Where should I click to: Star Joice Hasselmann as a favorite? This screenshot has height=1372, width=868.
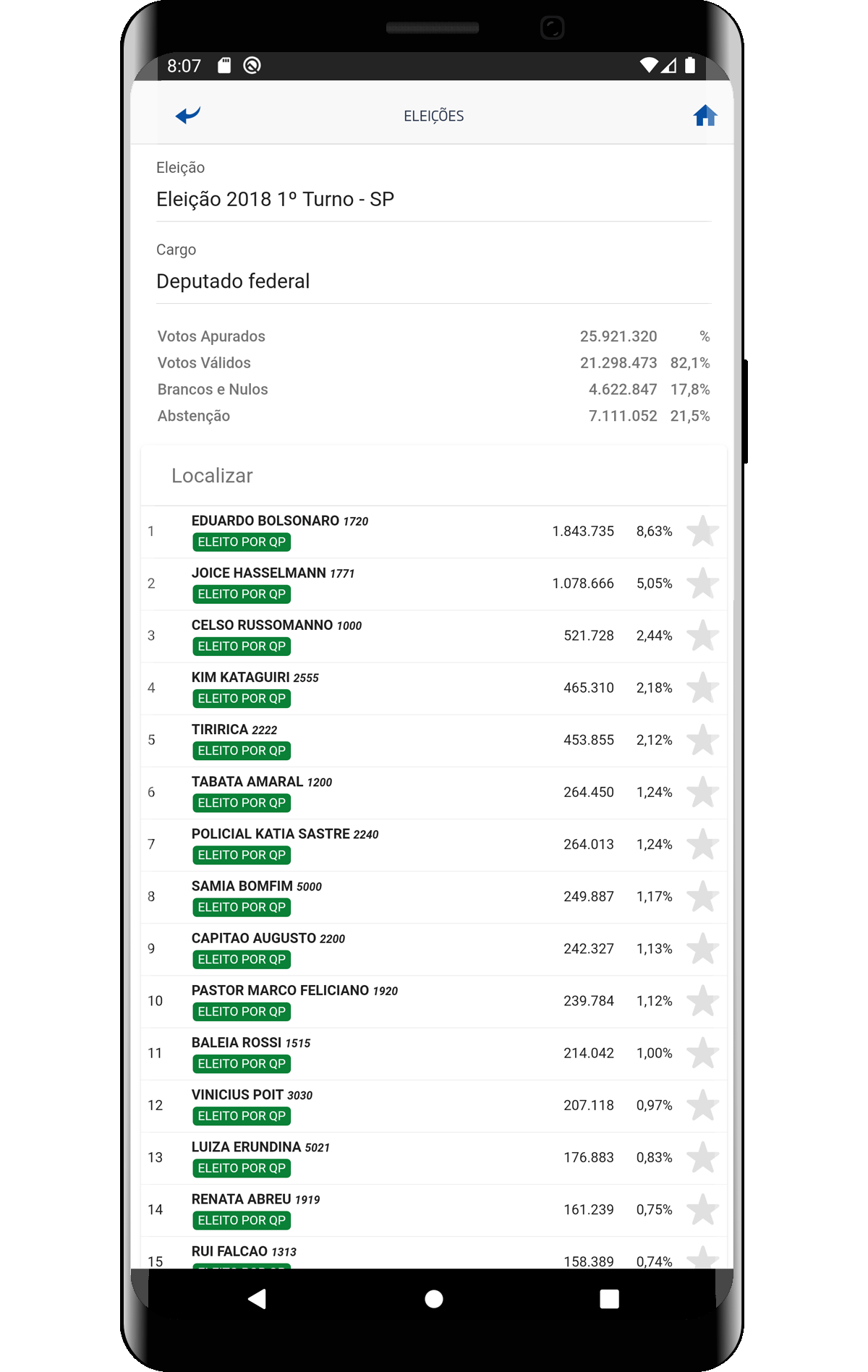pyautogui.click(x=702, y=584)
